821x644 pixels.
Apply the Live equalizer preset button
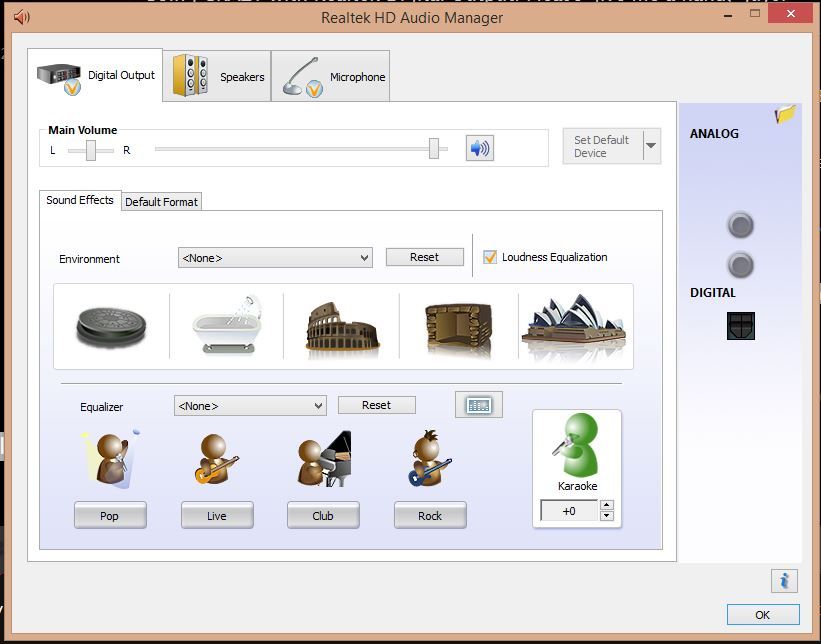217,515
